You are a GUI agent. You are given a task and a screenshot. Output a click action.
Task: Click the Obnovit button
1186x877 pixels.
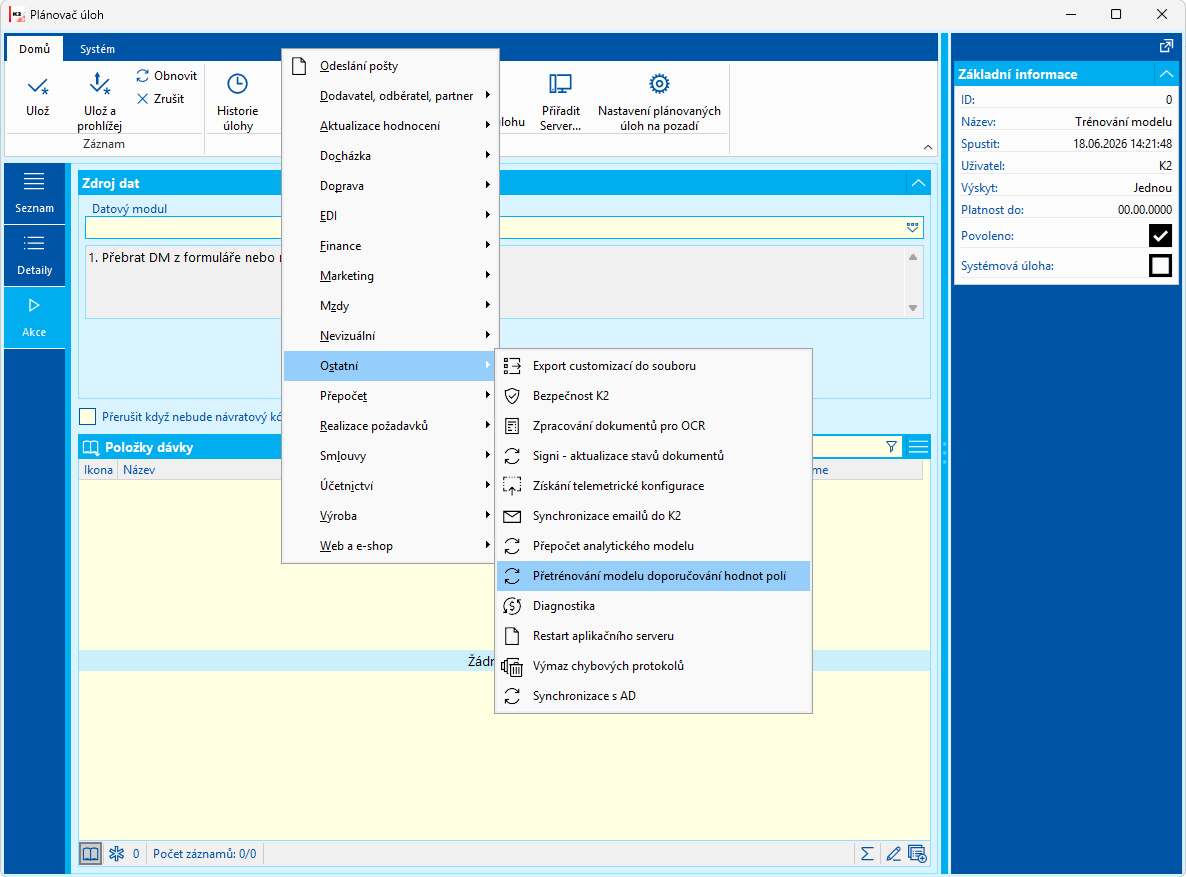166,76
